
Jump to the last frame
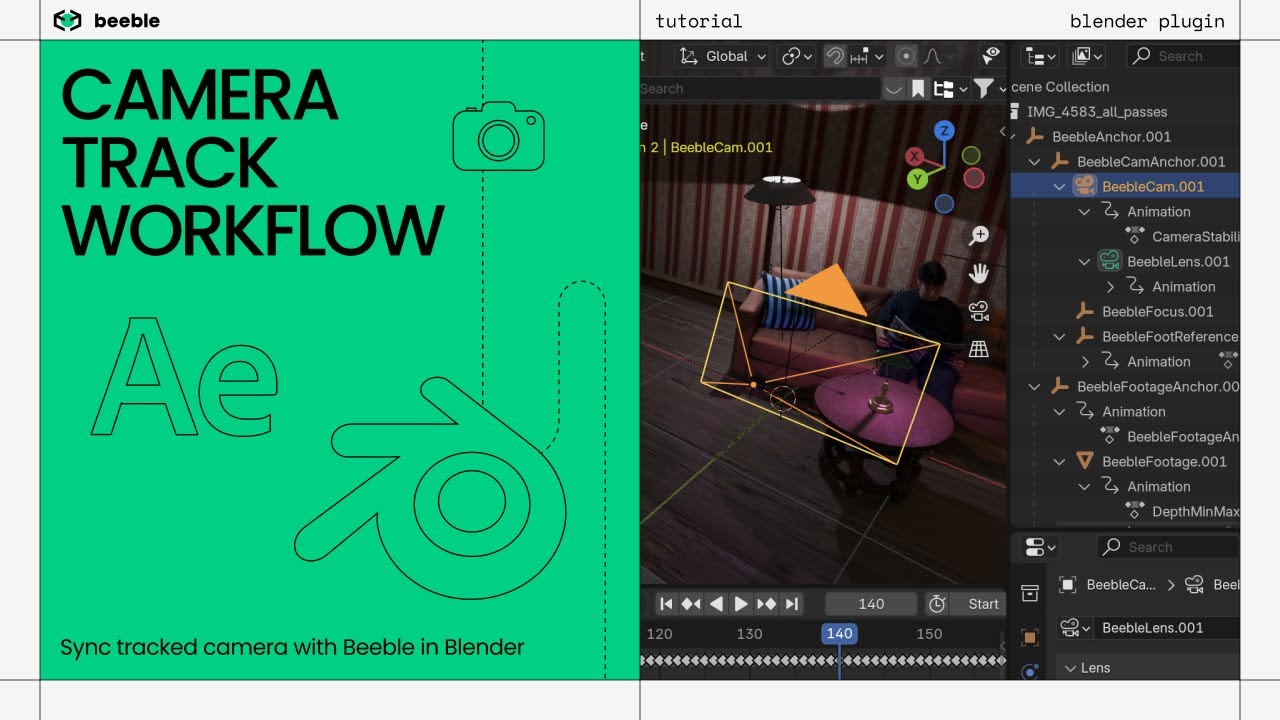coord(792,604)
